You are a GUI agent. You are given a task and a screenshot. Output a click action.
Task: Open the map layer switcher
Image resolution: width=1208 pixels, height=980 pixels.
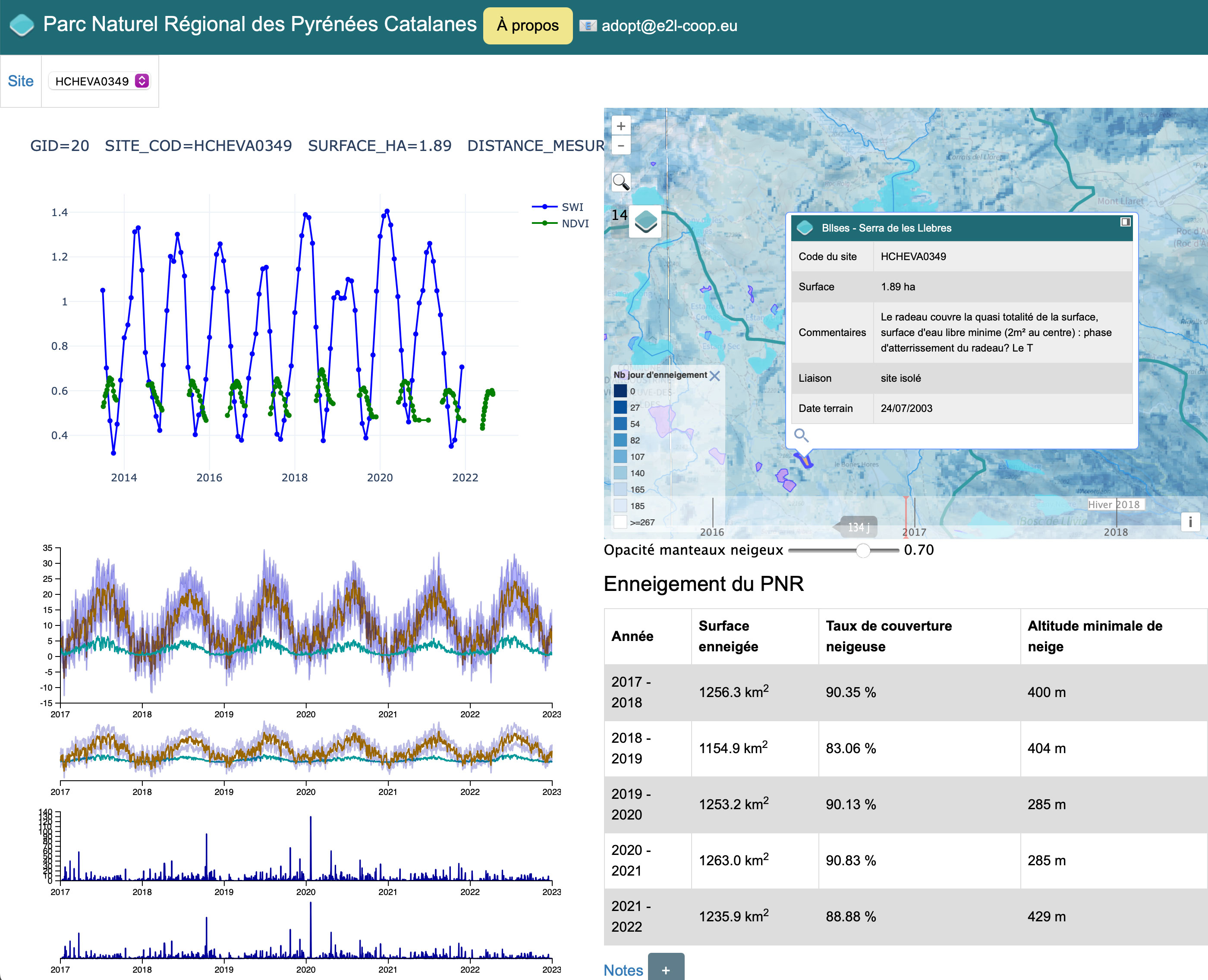tap(646, 221)
